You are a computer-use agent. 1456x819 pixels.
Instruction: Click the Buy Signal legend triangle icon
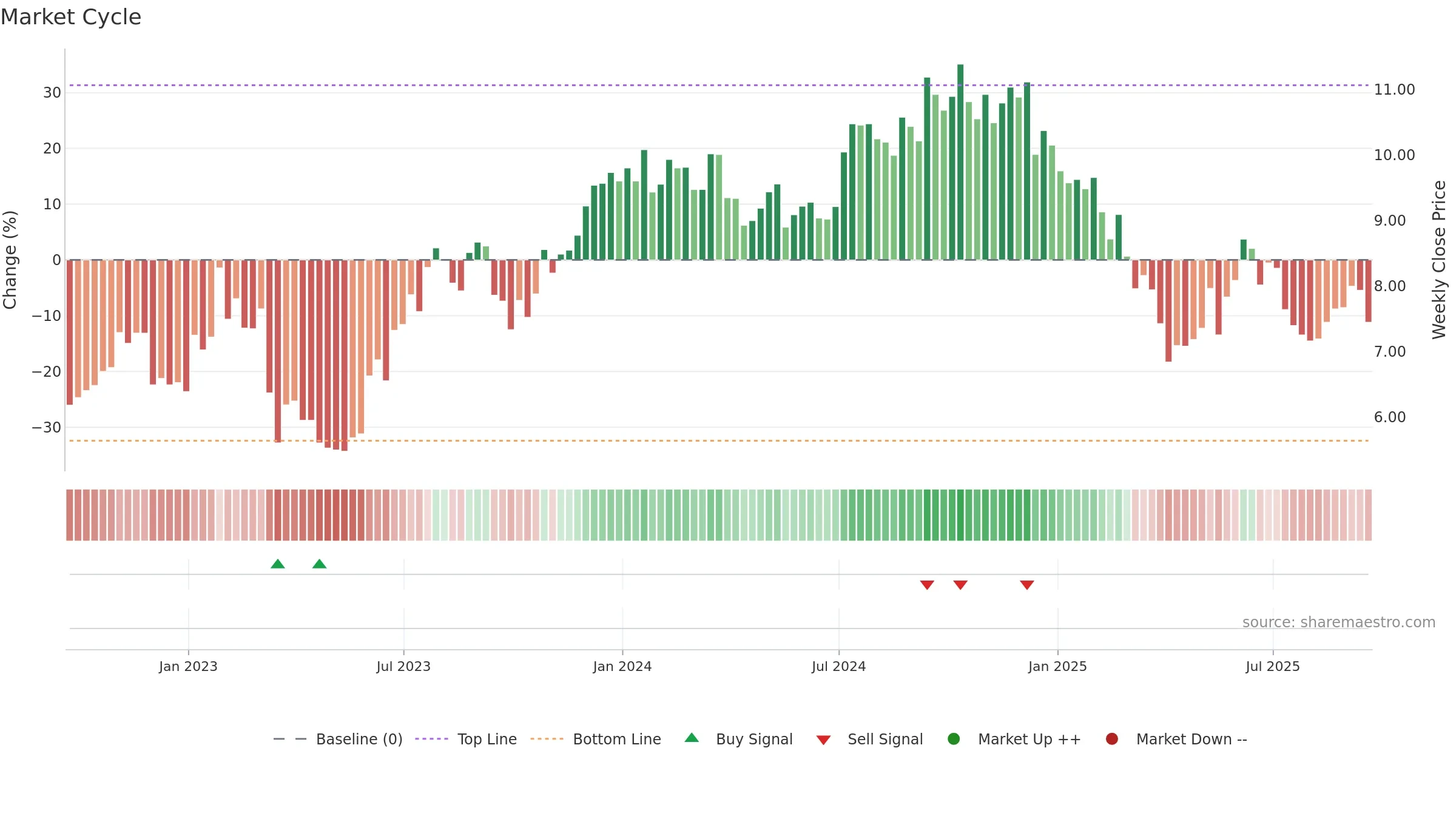coord(692,738)
